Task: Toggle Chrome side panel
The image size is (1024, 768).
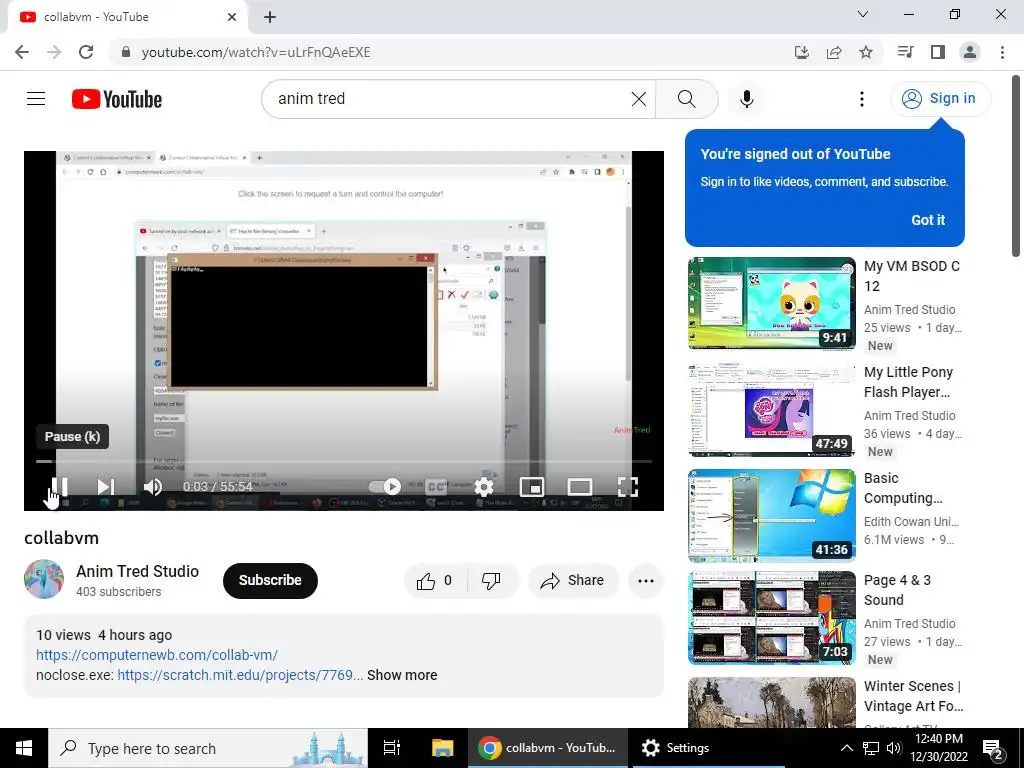Action: [x=938, y=52]
